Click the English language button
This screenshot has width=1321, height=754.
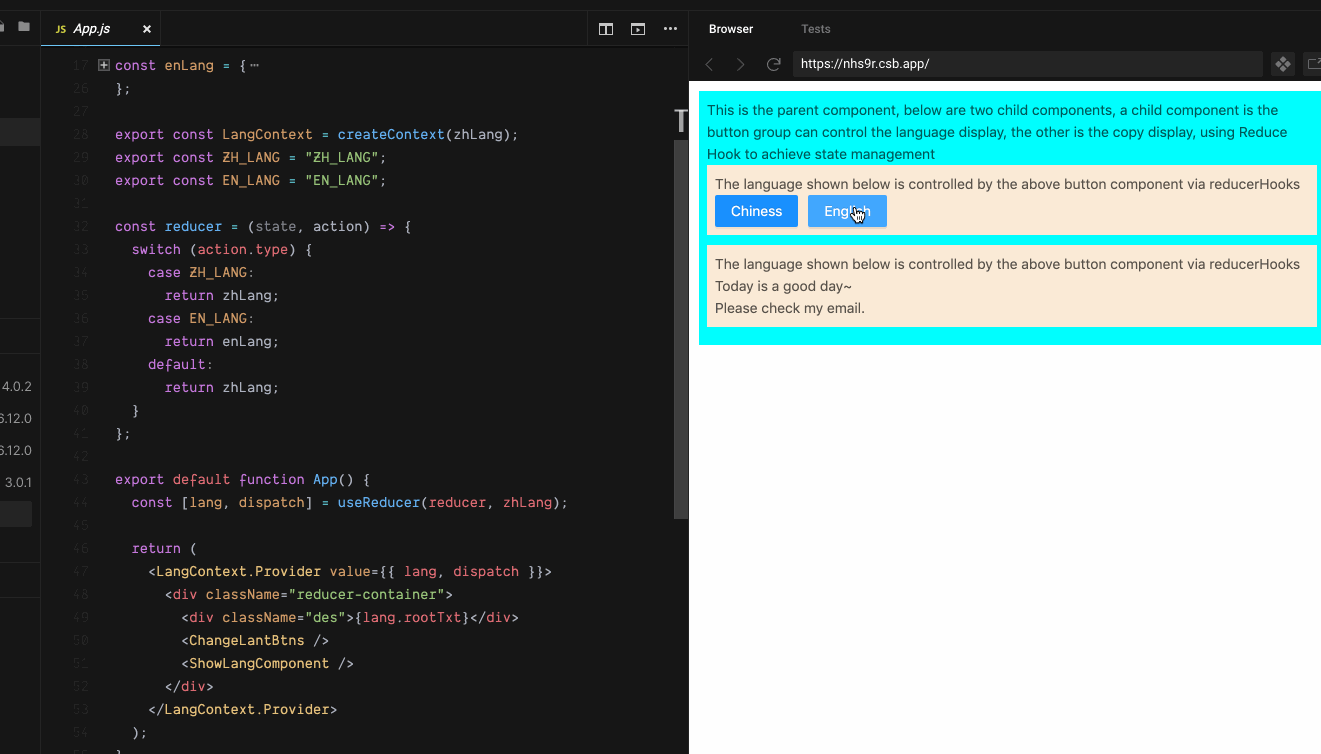[847, 211]
